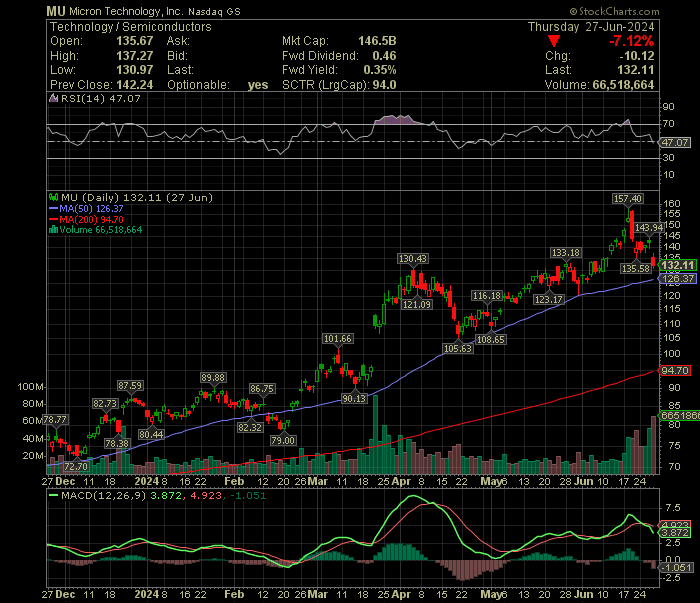Image resolution: width=700 pixels, height=603 pixels.
Task: Click the 89.88 price label
Action: click(213, 378)
